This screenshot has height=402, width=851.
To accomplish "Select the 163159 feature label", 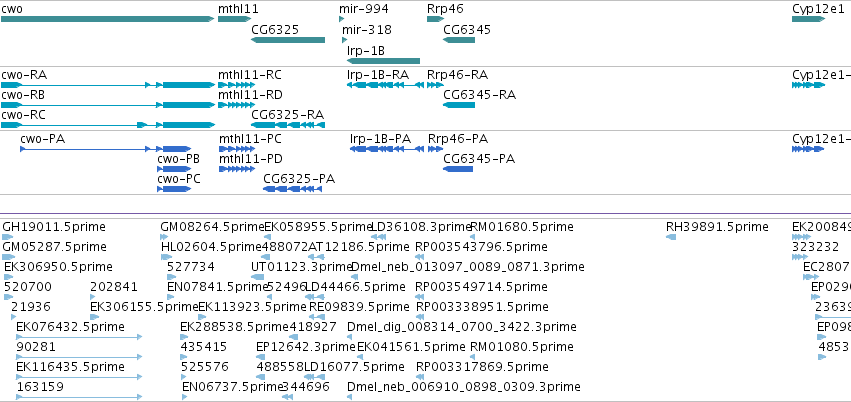I will coord(40,387).
